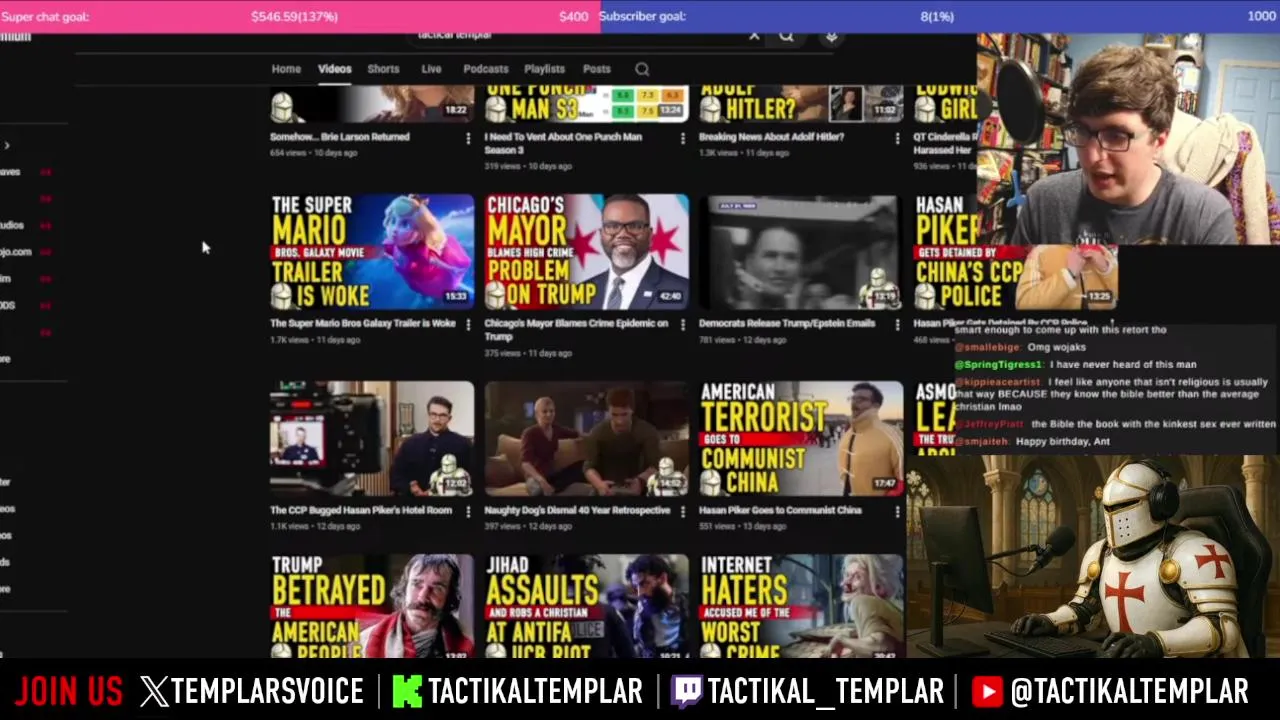Click the 42:40 duration badge on Chicago thumbnail

(x=669, y=297)
